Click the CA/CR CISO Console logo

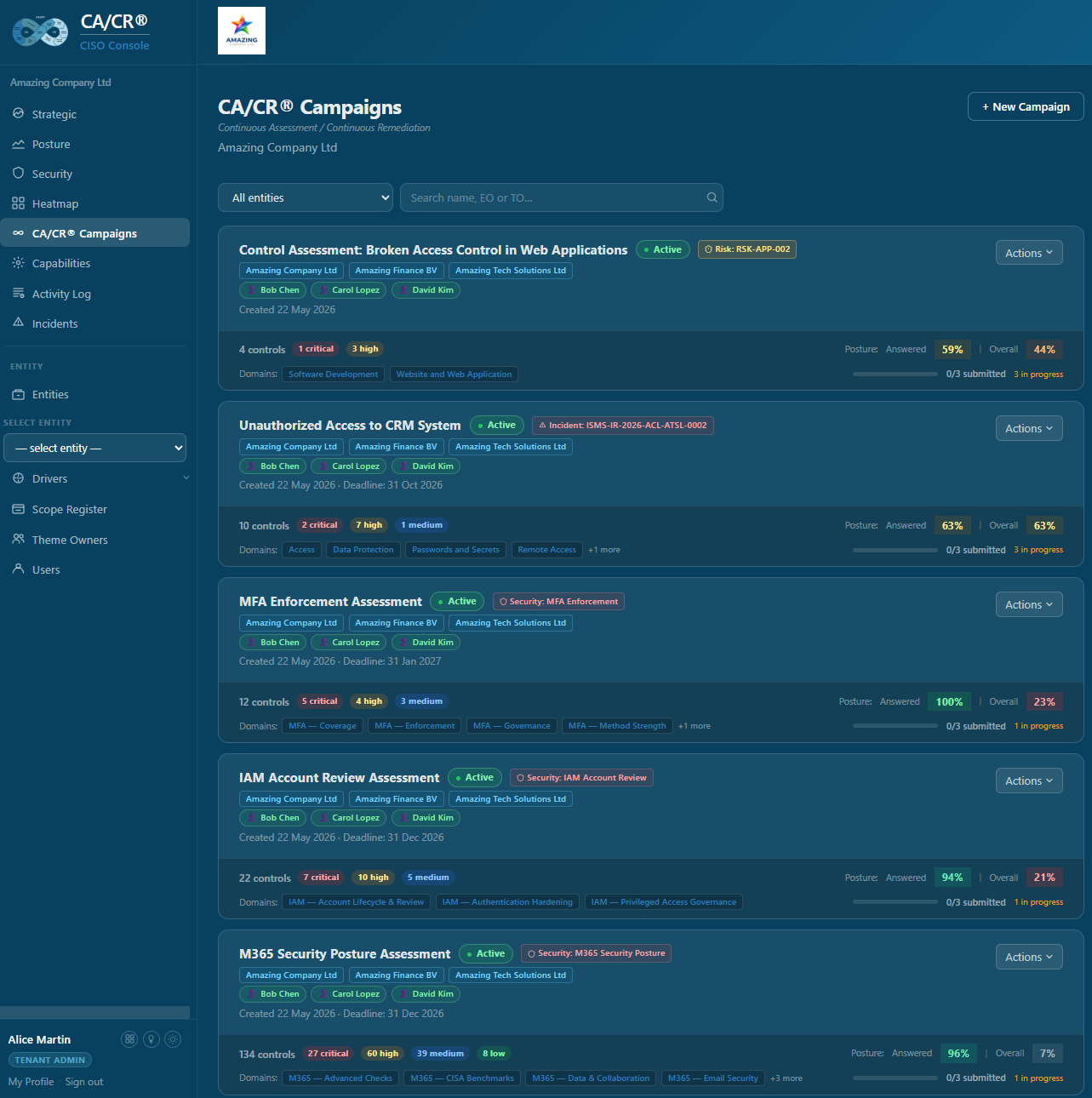click(x=40, y=32)
